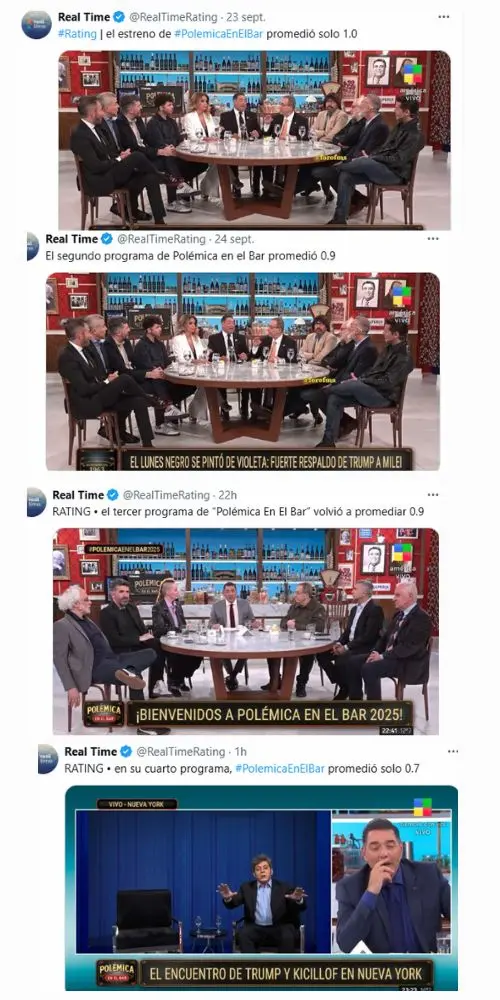
Task: View the second program's studio image
Action: (x=243, y=371)
